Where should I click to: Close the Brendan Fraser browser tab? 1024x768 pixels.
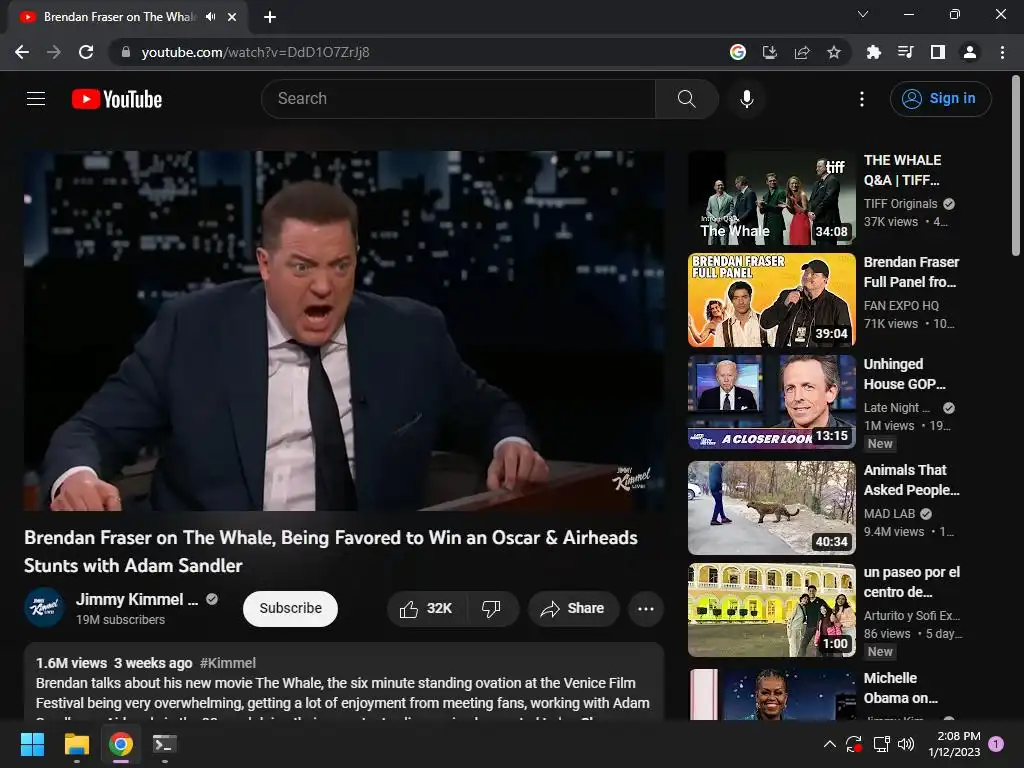(232, 17)
